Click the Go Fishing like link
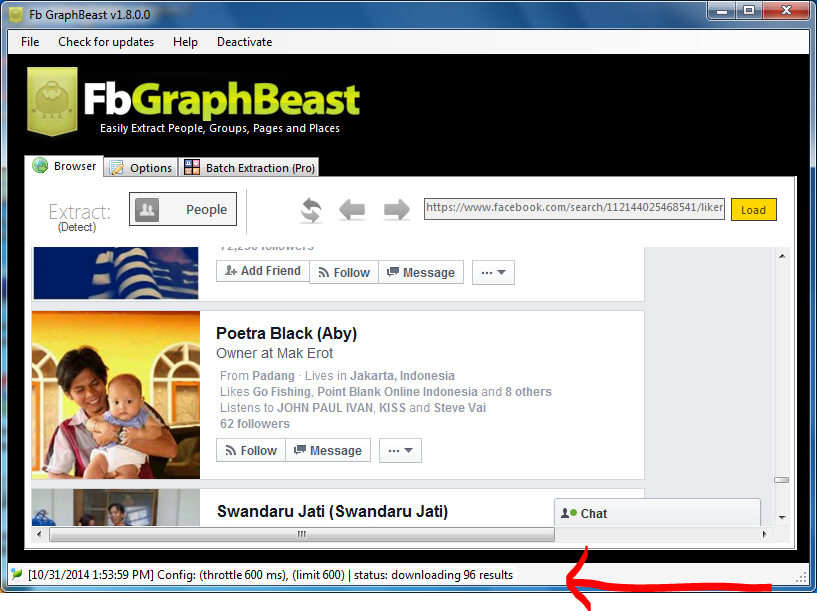 click(x=282, y=392)
